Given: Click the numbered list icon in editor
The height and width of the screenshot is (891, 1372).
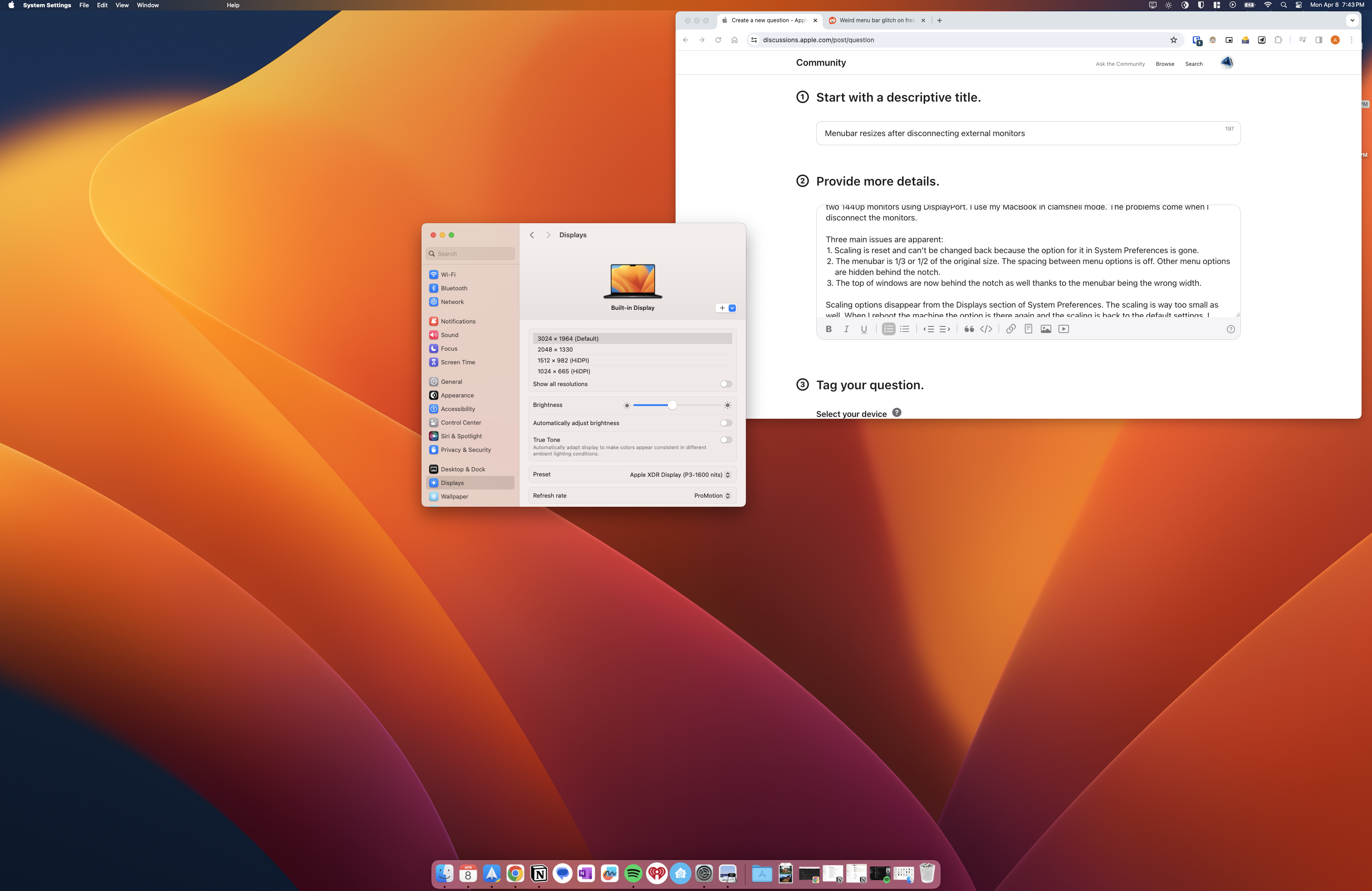Looking at the screenshot, I should coord(888,329).
